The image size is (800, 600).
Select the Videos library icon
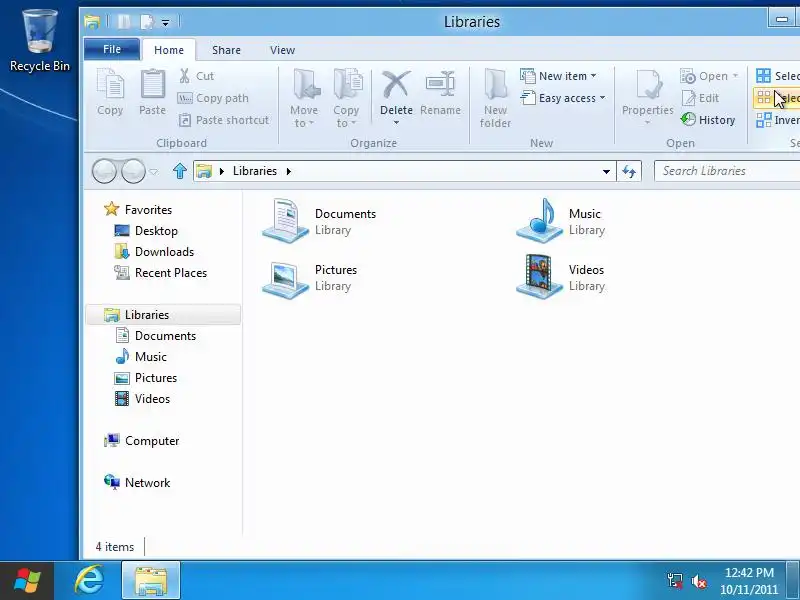click(x=539, y=277)
